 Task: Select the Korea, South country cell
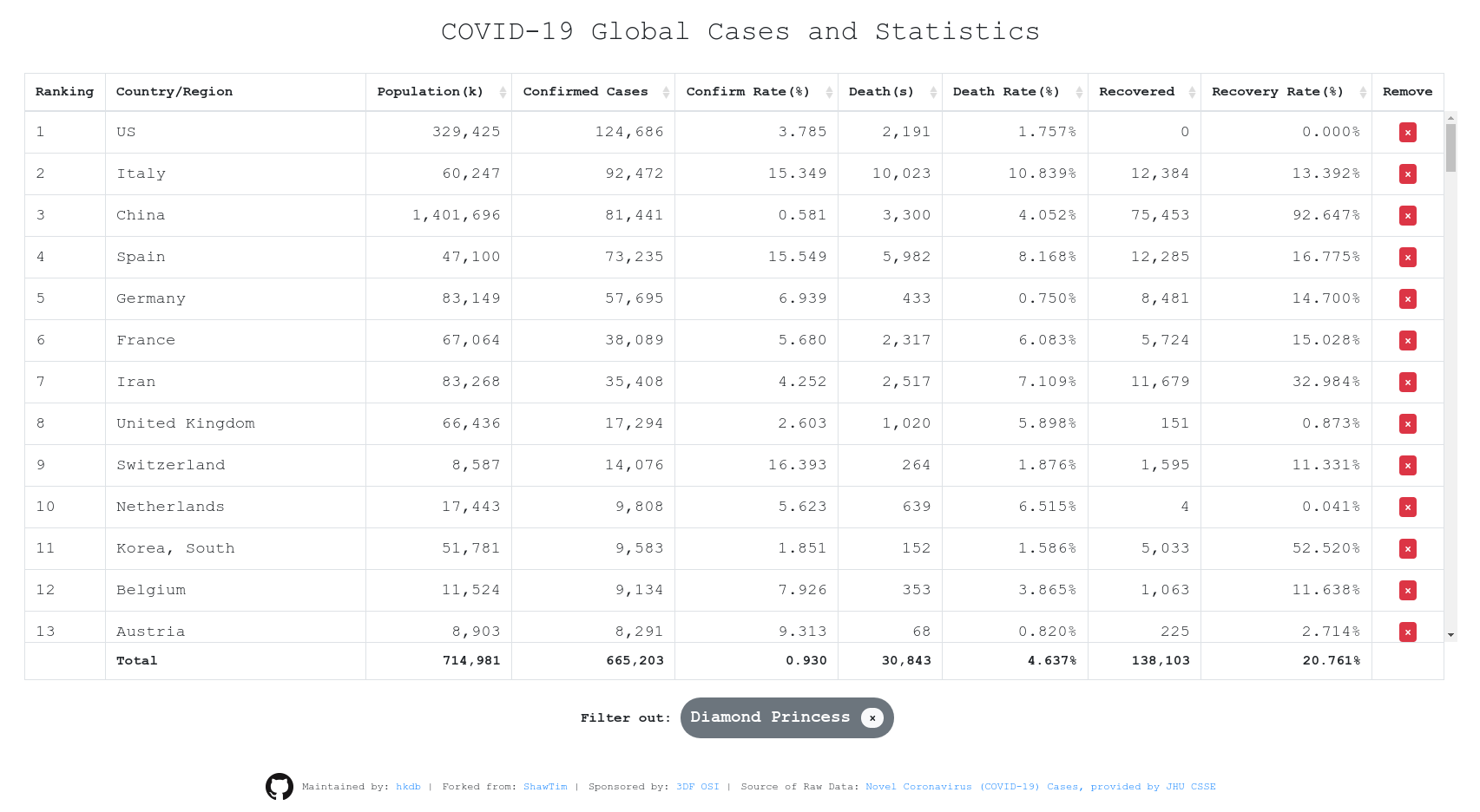click(235, 548)
